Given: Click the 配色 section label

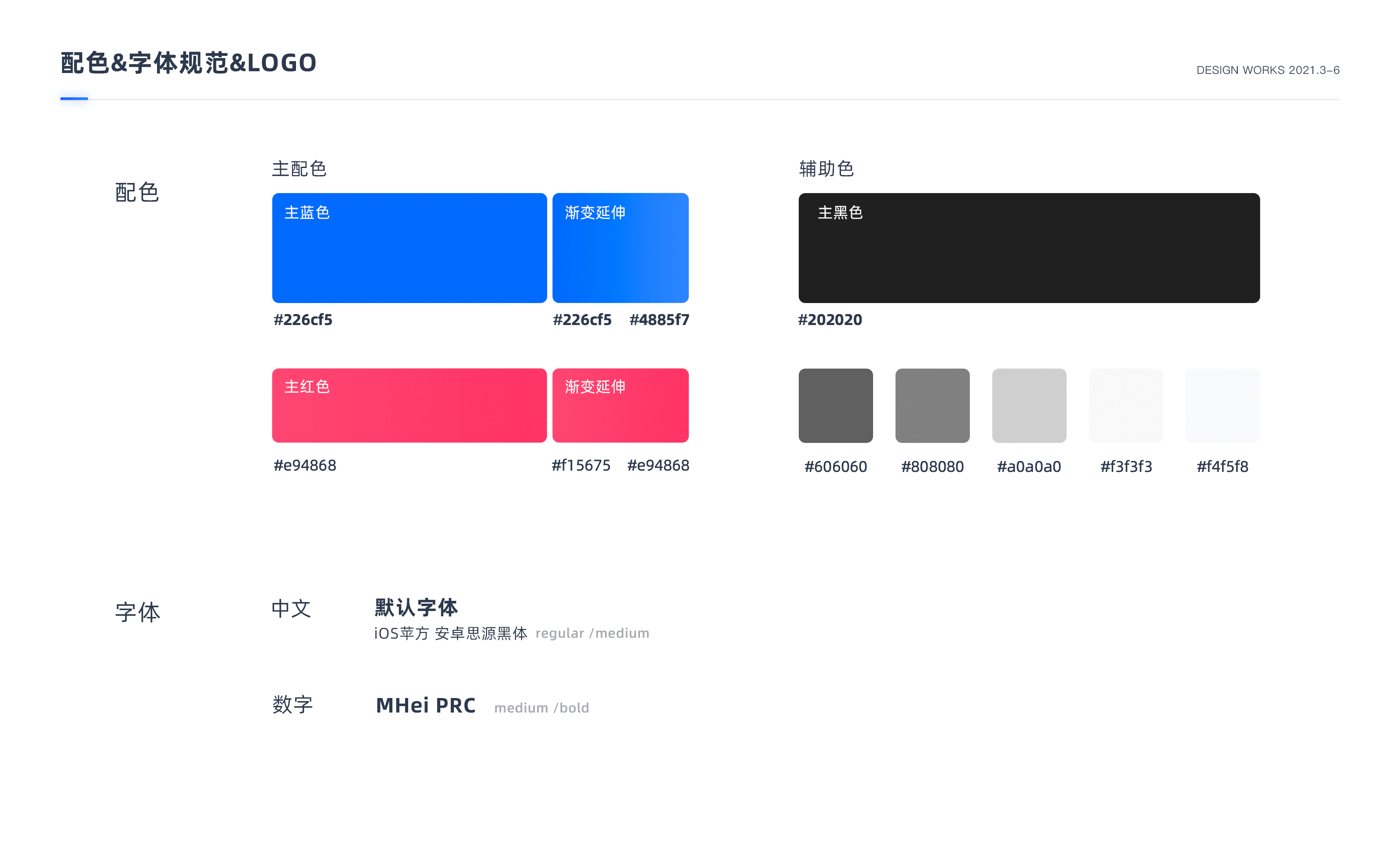Looking at the screenshot, I should point(137,192).
